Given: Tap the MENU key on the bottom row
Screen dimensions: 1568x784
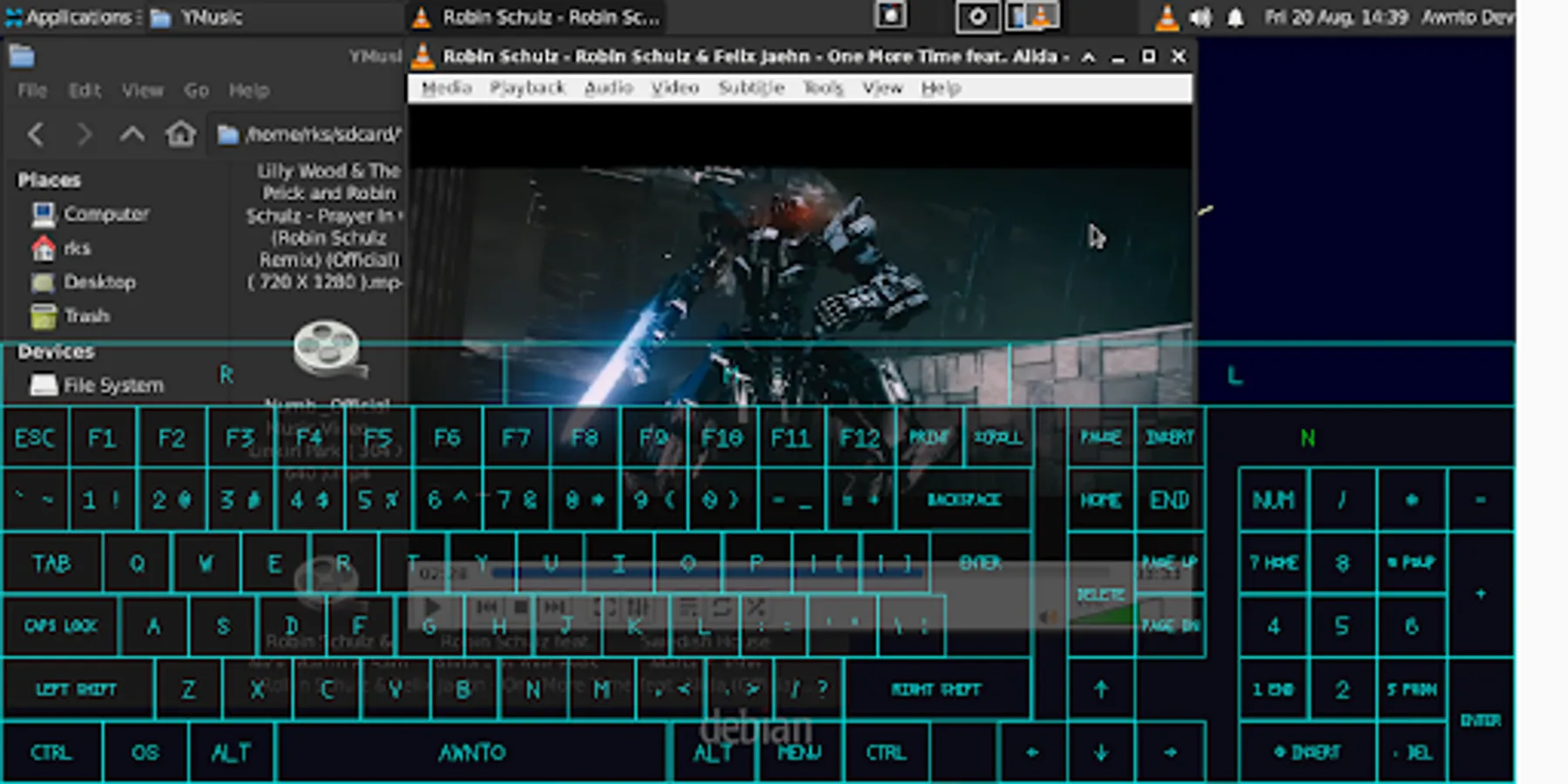Looking at the screenshot, I should [x=800, y=752].
